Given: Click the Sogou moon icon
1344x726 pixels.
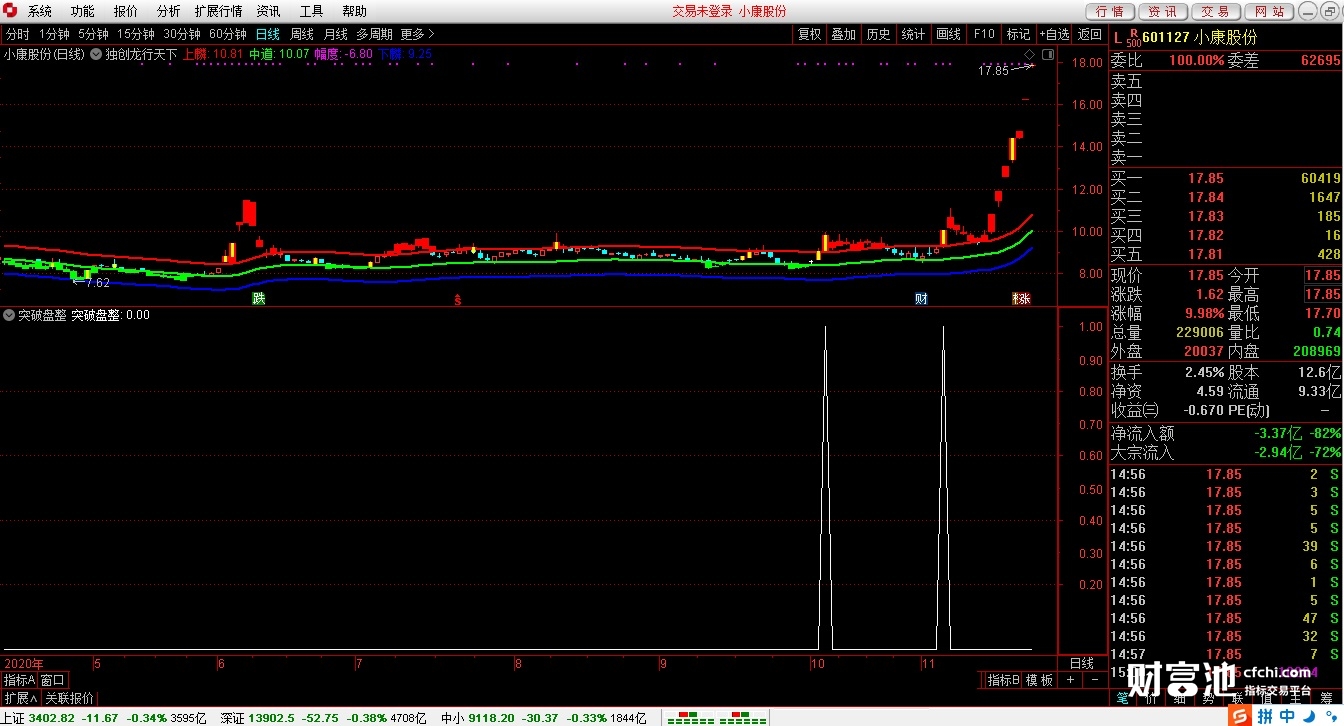Looking at the screenshot, I should click(1308, 716).
